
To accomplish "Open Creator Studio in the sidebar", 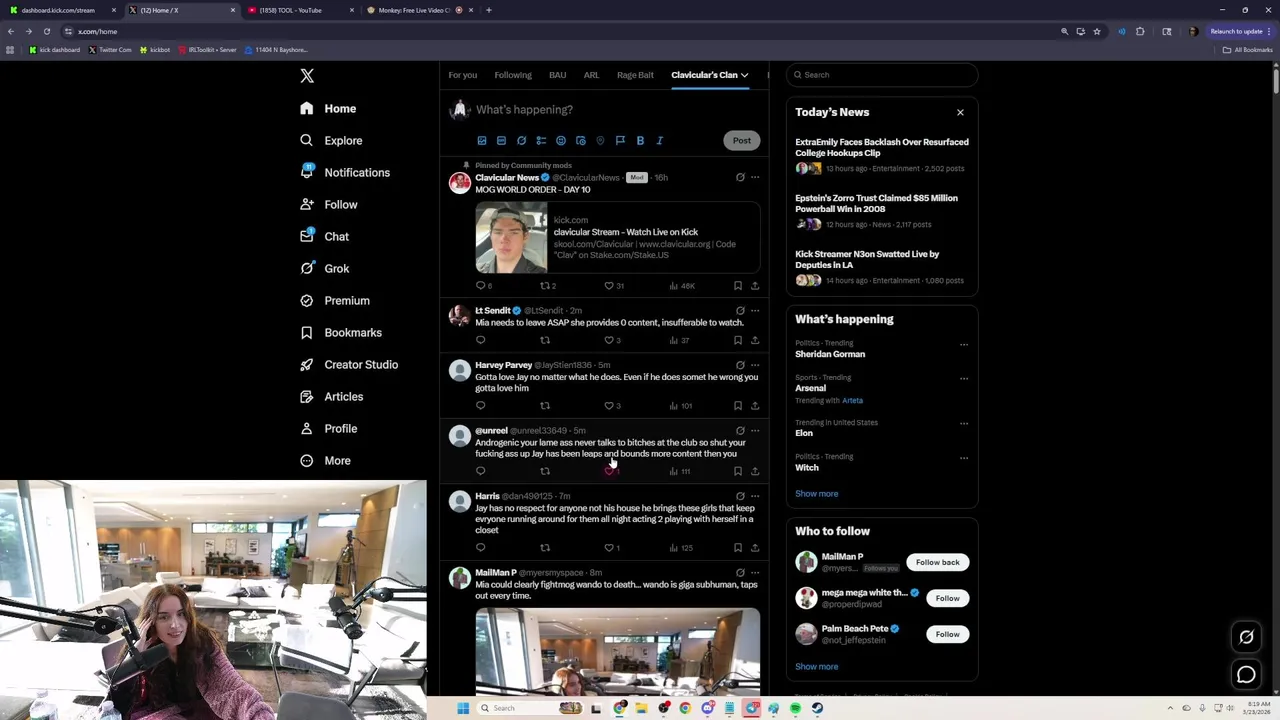I will tap(349, 365).
